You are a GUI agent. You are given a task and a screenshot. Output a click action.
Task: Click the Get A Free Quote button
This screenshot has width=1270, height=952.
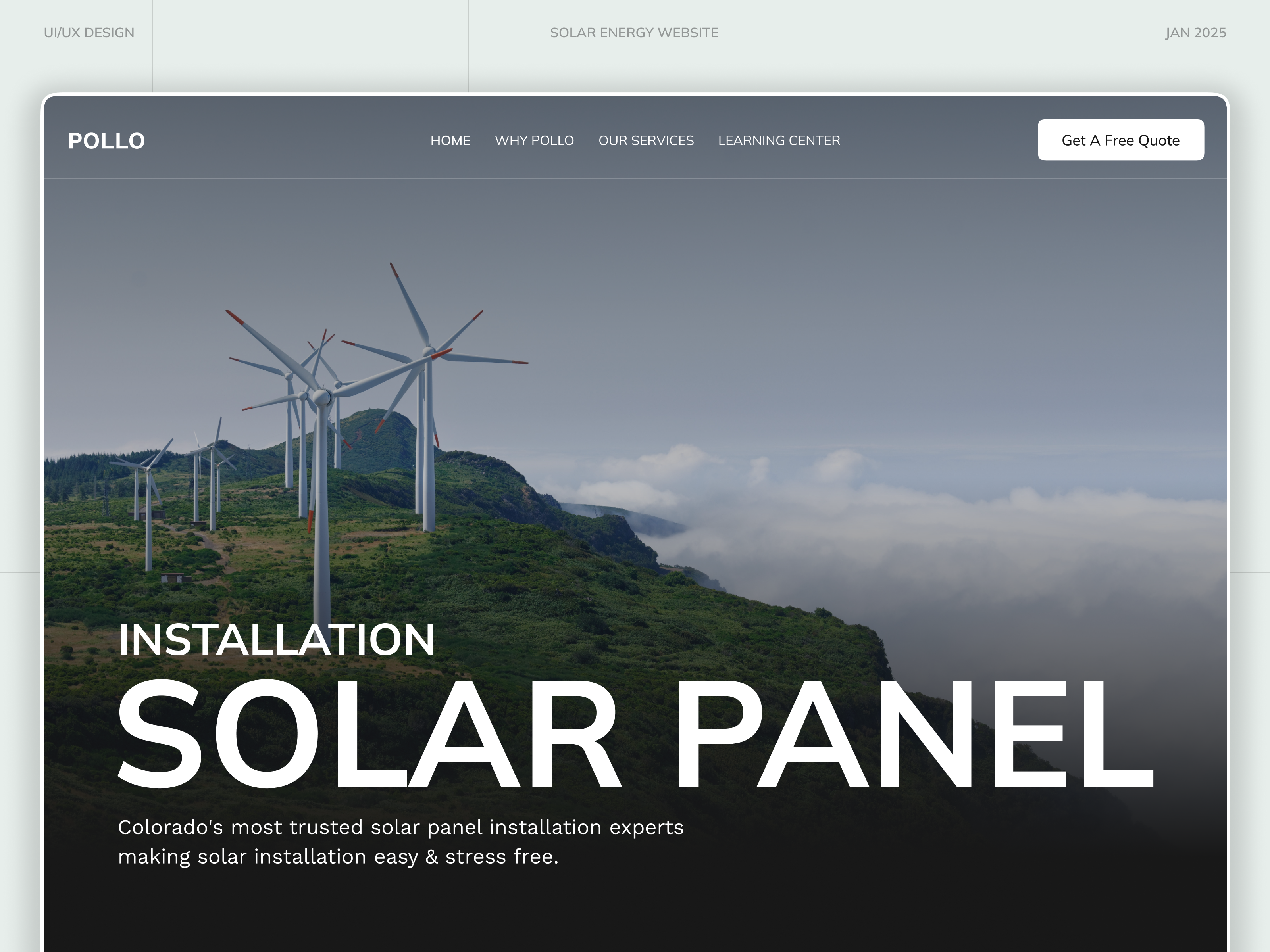(1120, 140)
